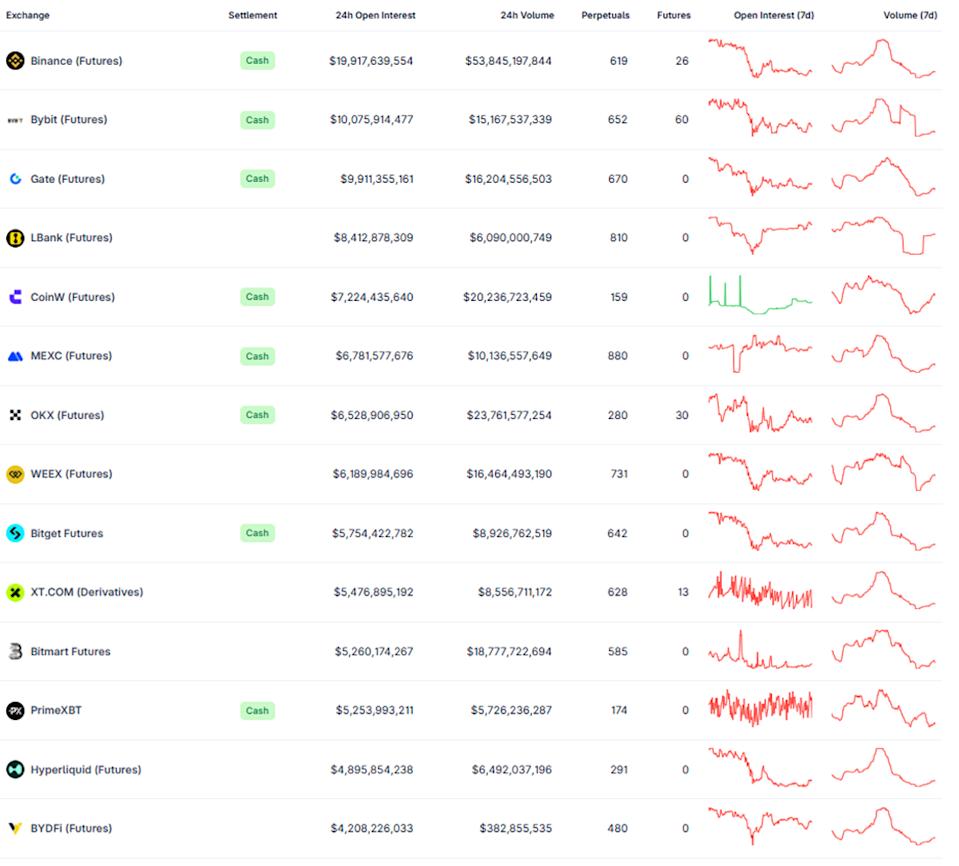The height and width of the screenshot is (866, 959).
Task: Click the CoinW exchange logo icon
Action: point(15,297)
